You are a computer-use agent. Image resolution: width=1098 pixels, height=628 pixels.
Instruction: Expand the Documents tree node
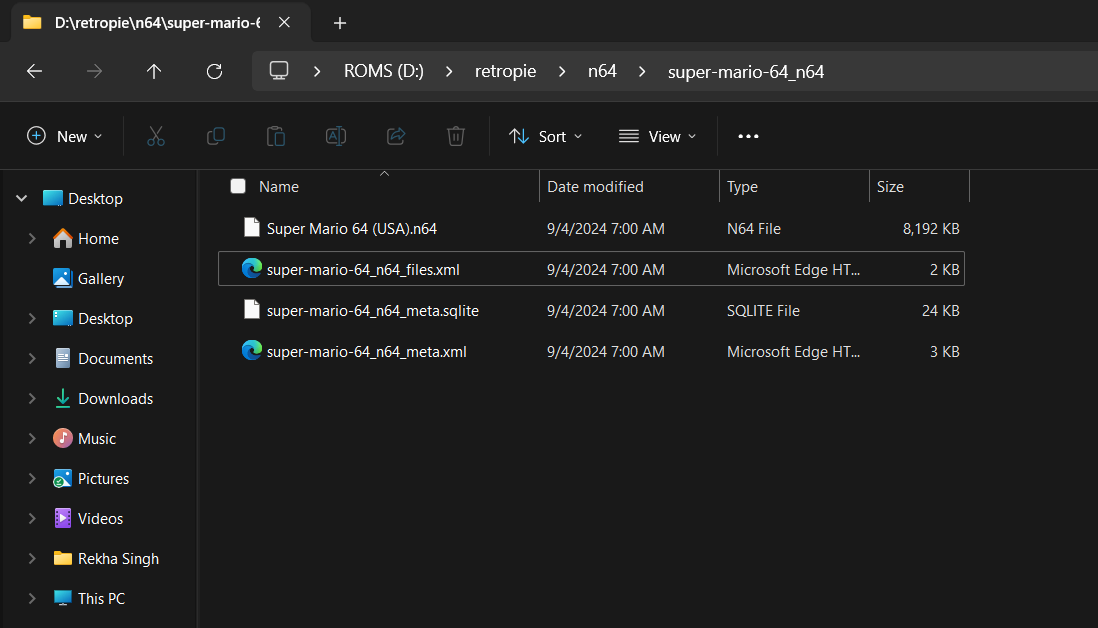32,358
